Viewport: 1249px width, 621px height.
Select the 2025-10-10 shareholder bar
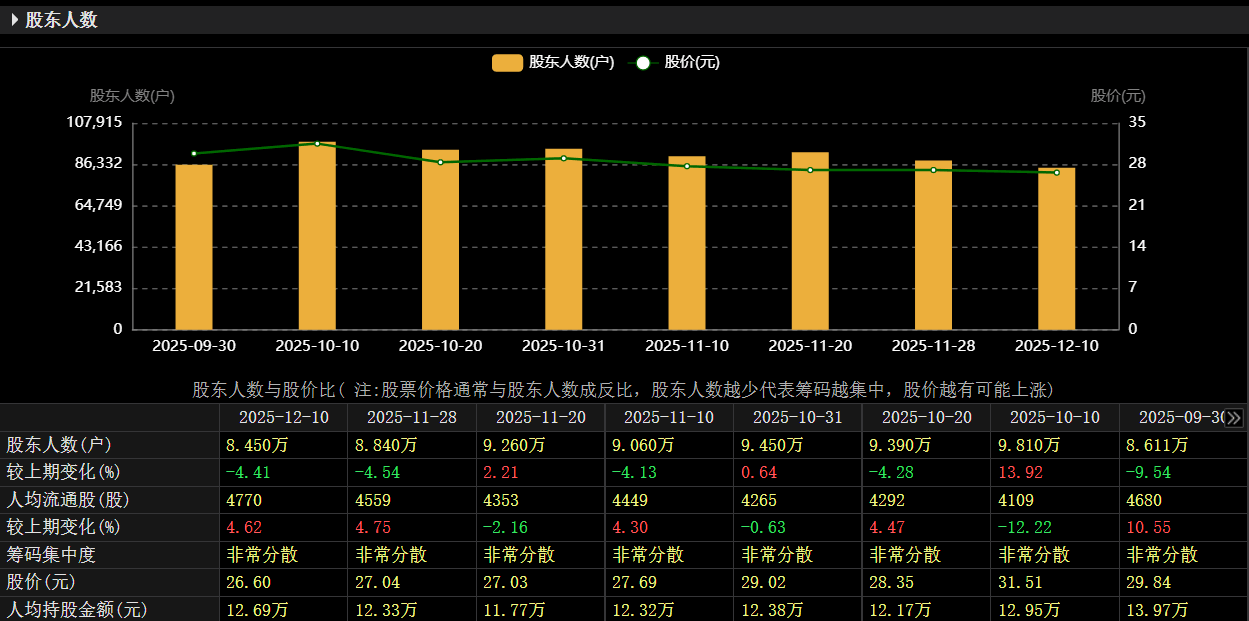point(317,236)
